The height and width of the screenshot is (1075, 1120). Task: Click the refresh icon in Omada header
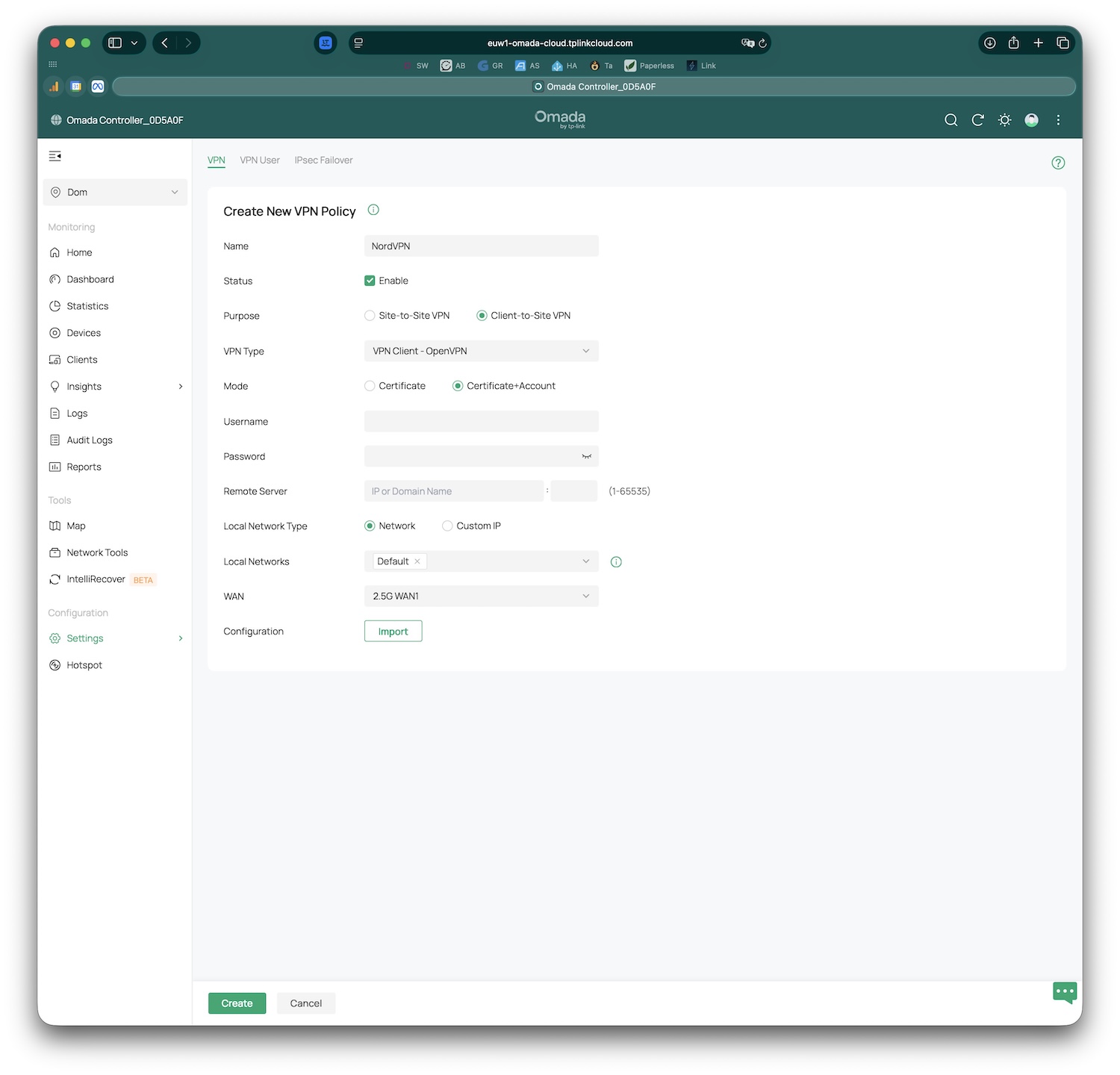coord(977,120)
